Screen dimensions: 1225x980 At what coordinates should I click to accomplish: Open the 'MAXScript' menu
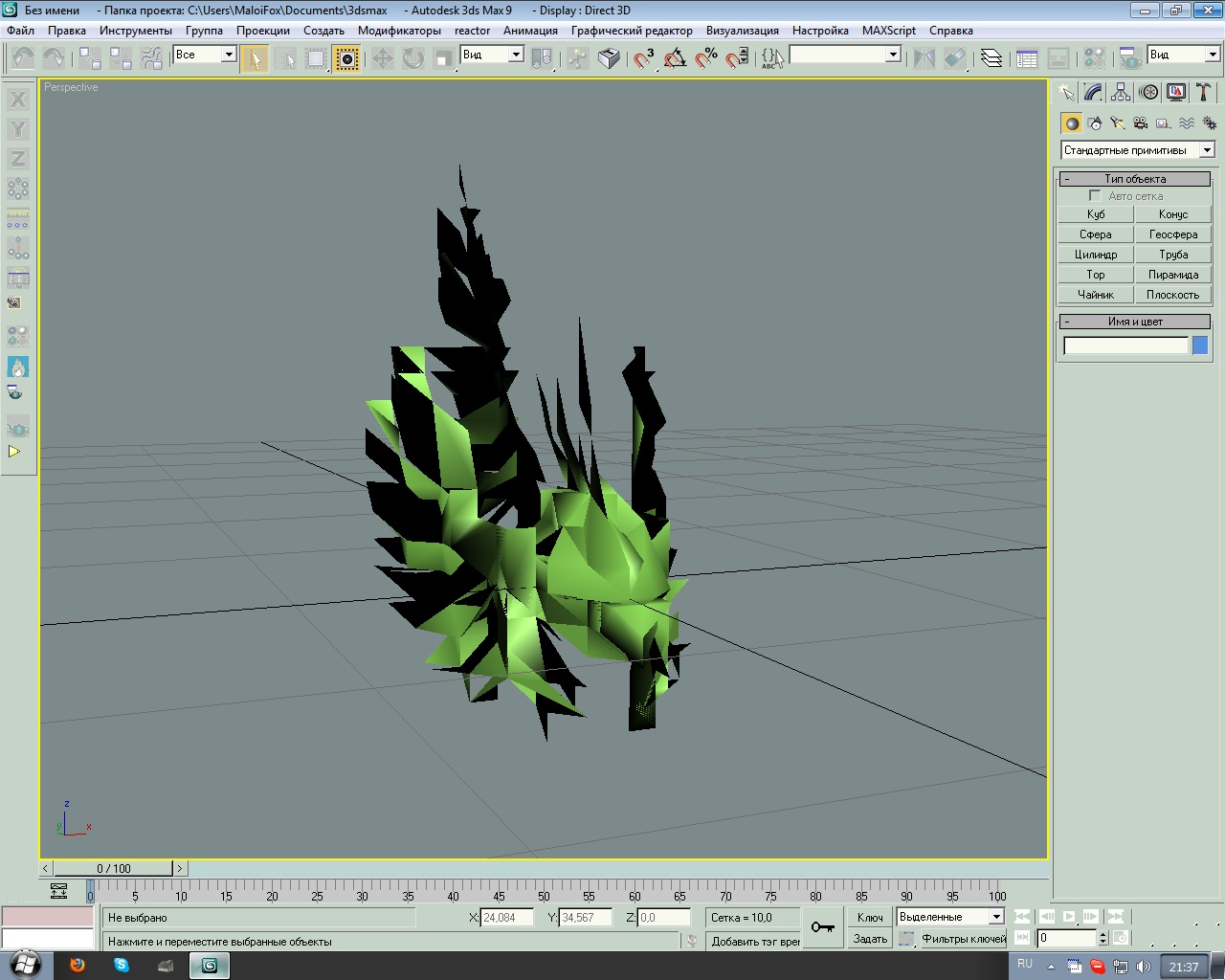point(889,31)
